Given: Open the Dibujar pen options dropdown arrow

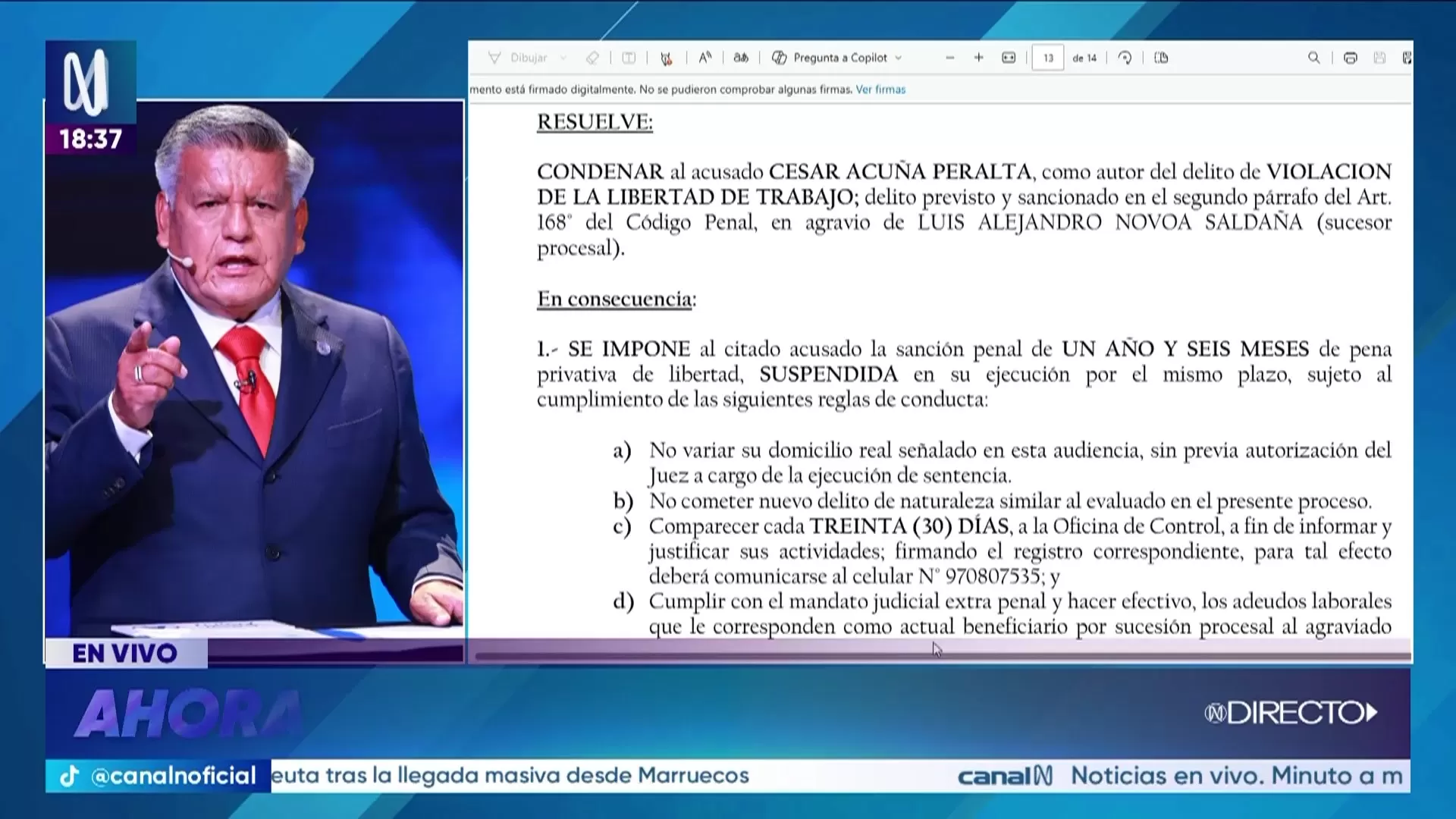Looking at the screenshot, I should 563,58.
